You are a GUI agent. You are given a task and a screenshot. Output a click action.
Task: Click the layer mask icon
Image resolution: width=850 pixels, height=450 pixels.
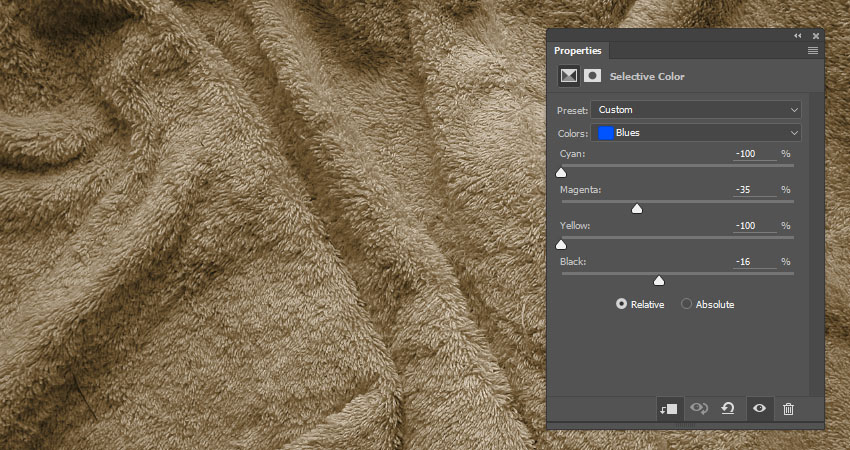(x=593, y=76)
